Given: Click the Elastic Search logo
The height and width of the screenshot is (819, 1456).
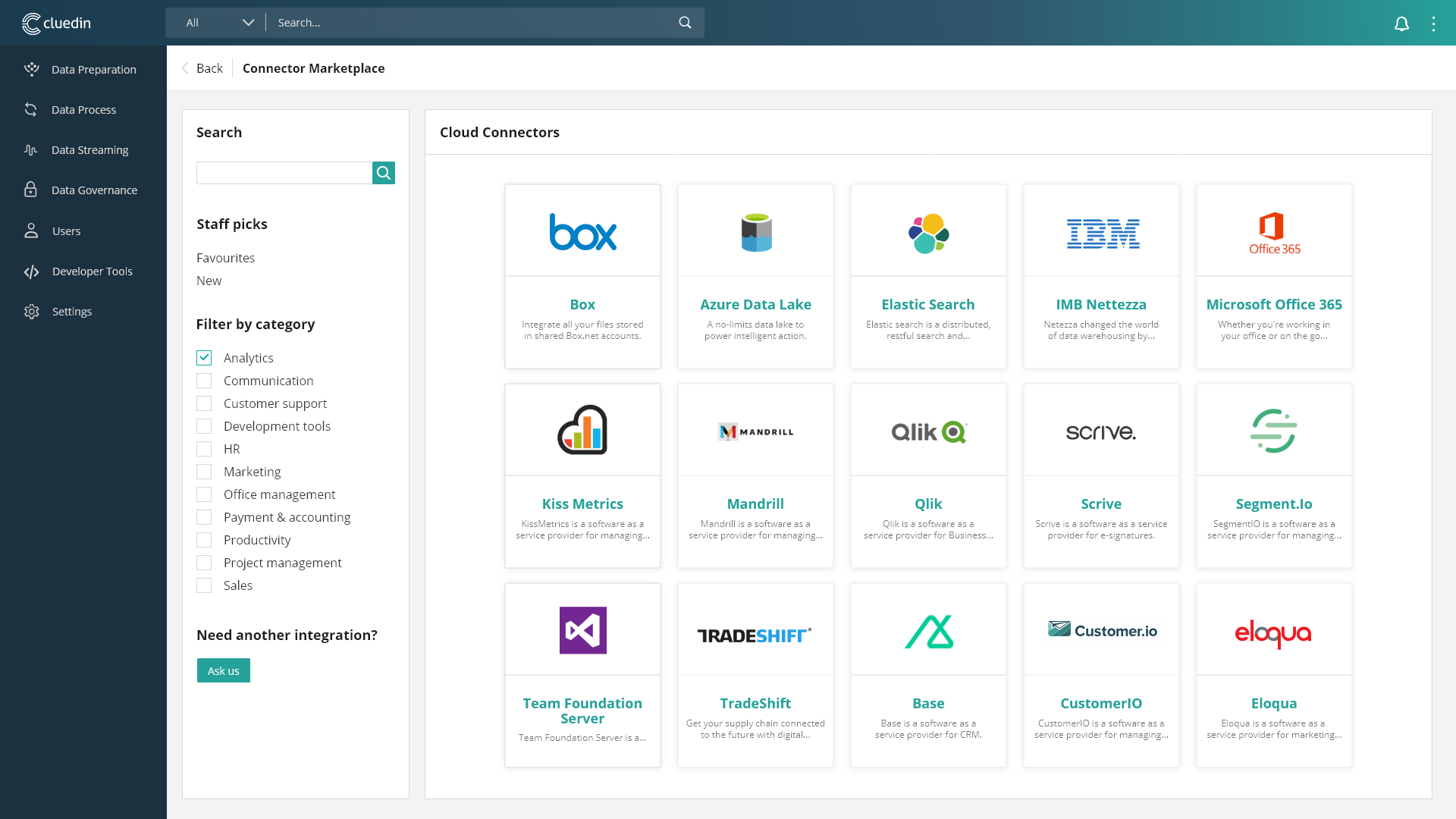Looking at the screenshot, I should pos(929,234).
